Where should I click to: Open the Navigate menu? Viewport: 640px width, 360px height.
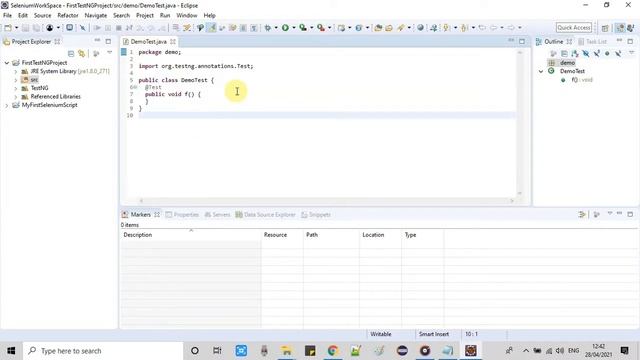(x=96, y=16)
